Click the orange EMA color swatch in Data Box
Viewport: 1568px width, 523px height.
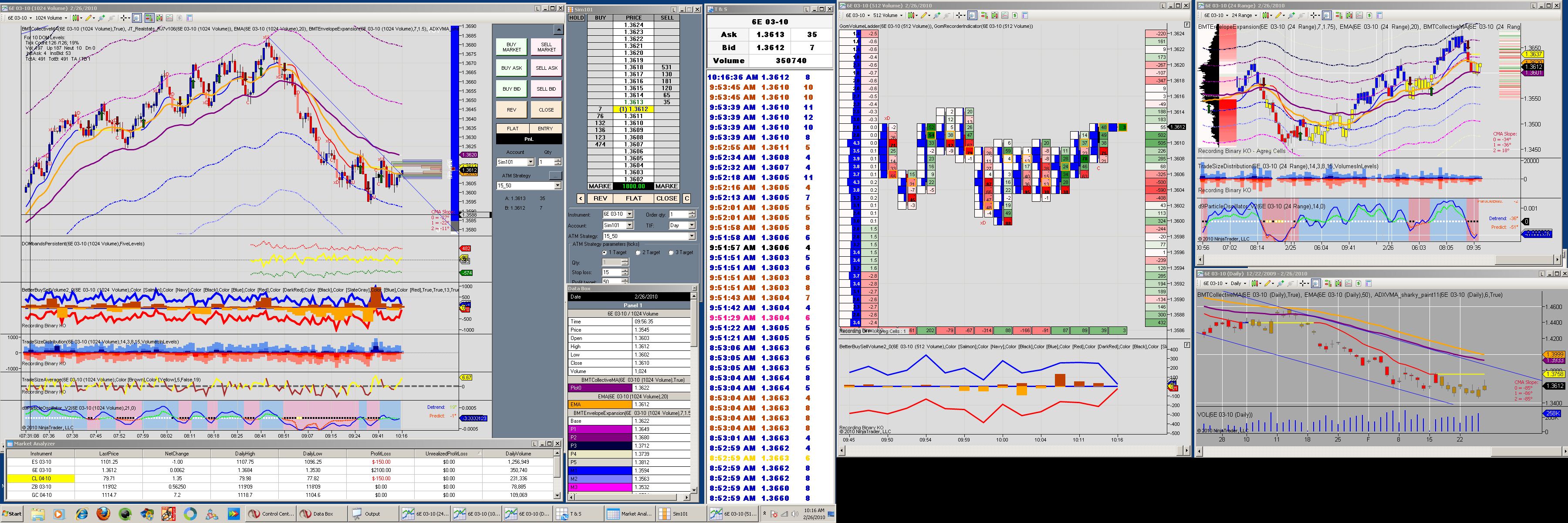600,404
